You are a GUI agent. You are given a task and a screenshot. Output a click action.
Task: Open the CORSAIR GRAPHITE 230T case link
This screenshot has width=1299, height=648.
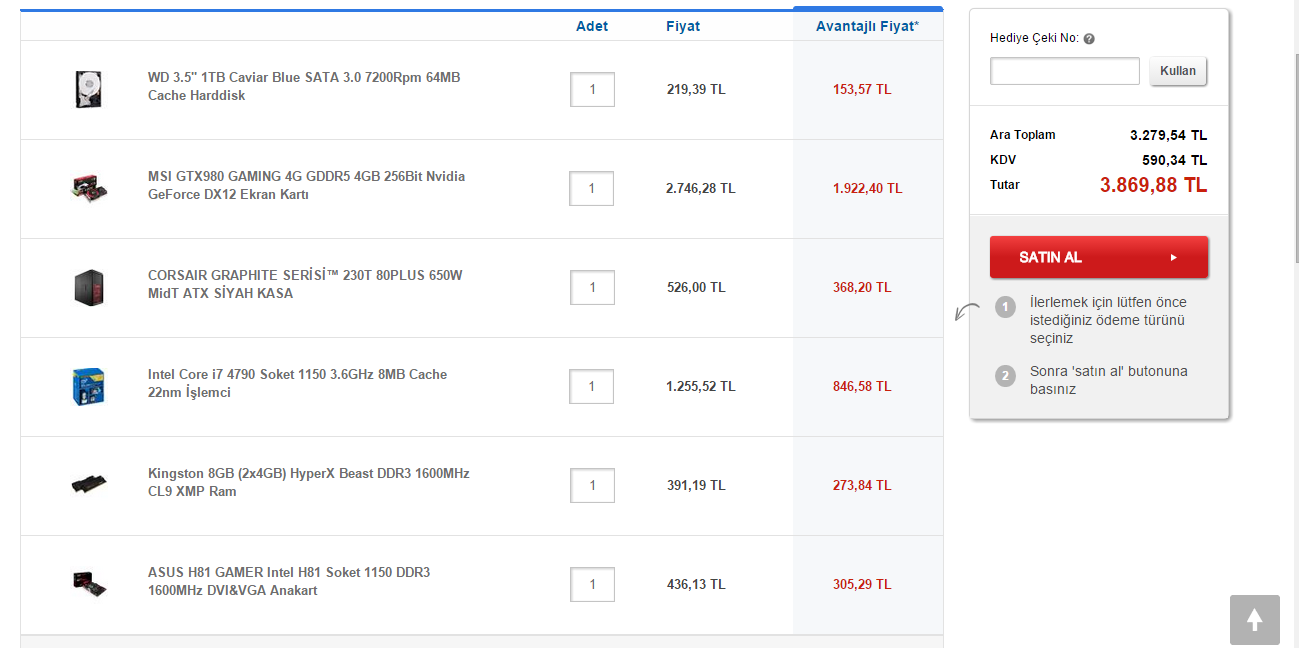coord(305,284)
